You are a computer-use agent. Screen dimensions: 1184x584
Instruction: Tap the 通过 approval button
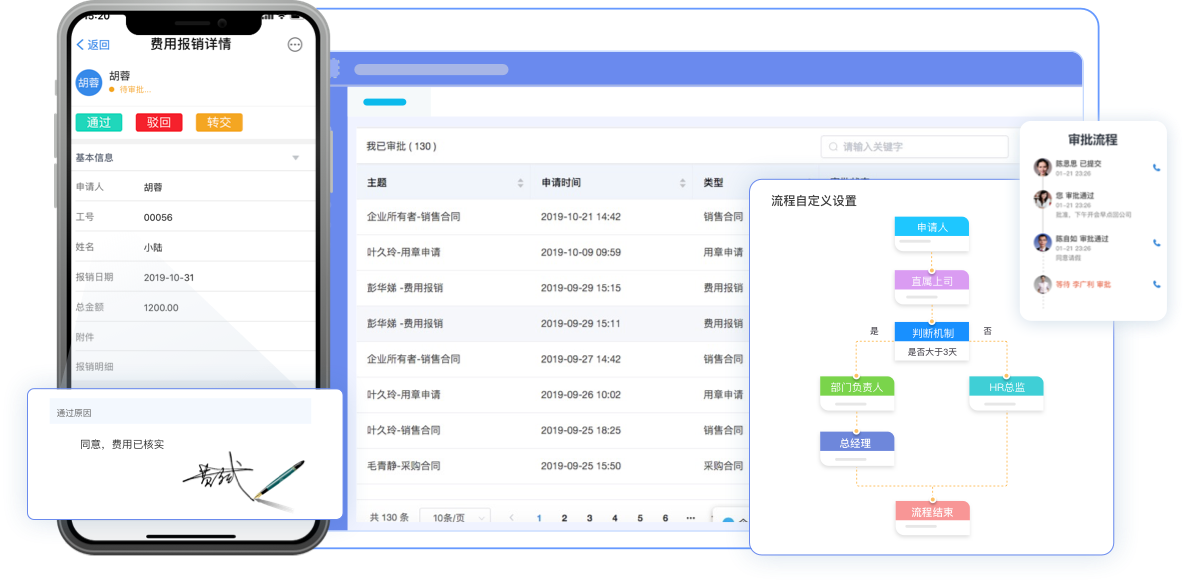(98, 121)
